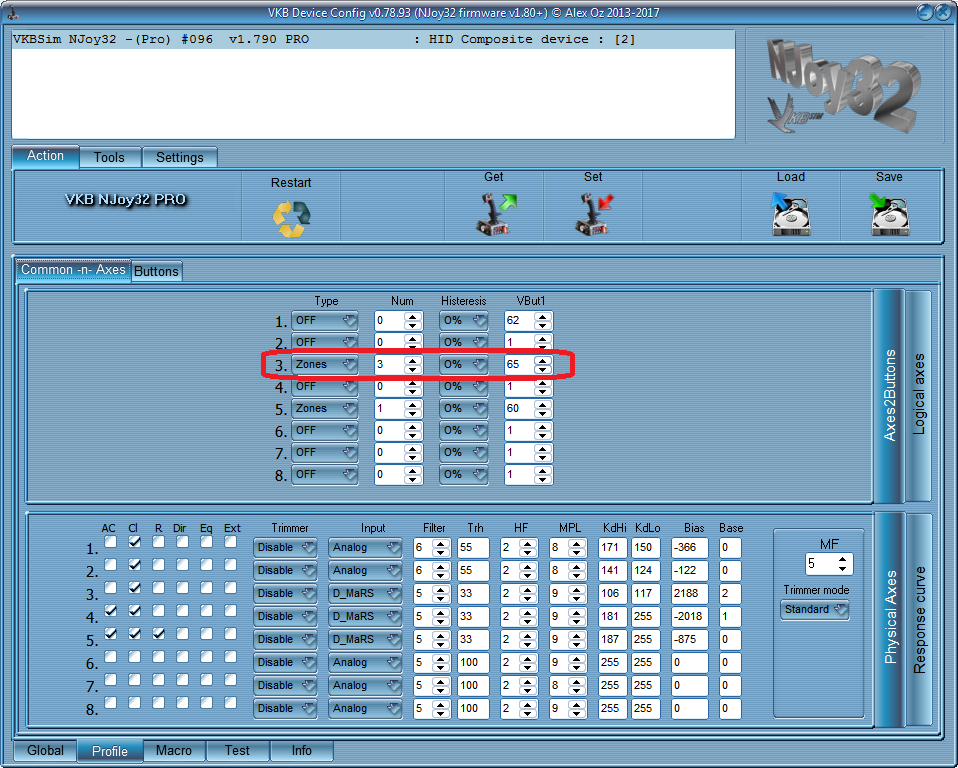Uncheck the R checkbox for axis 5
This screenshot has height=768, width=958.
tap(158, 634)
